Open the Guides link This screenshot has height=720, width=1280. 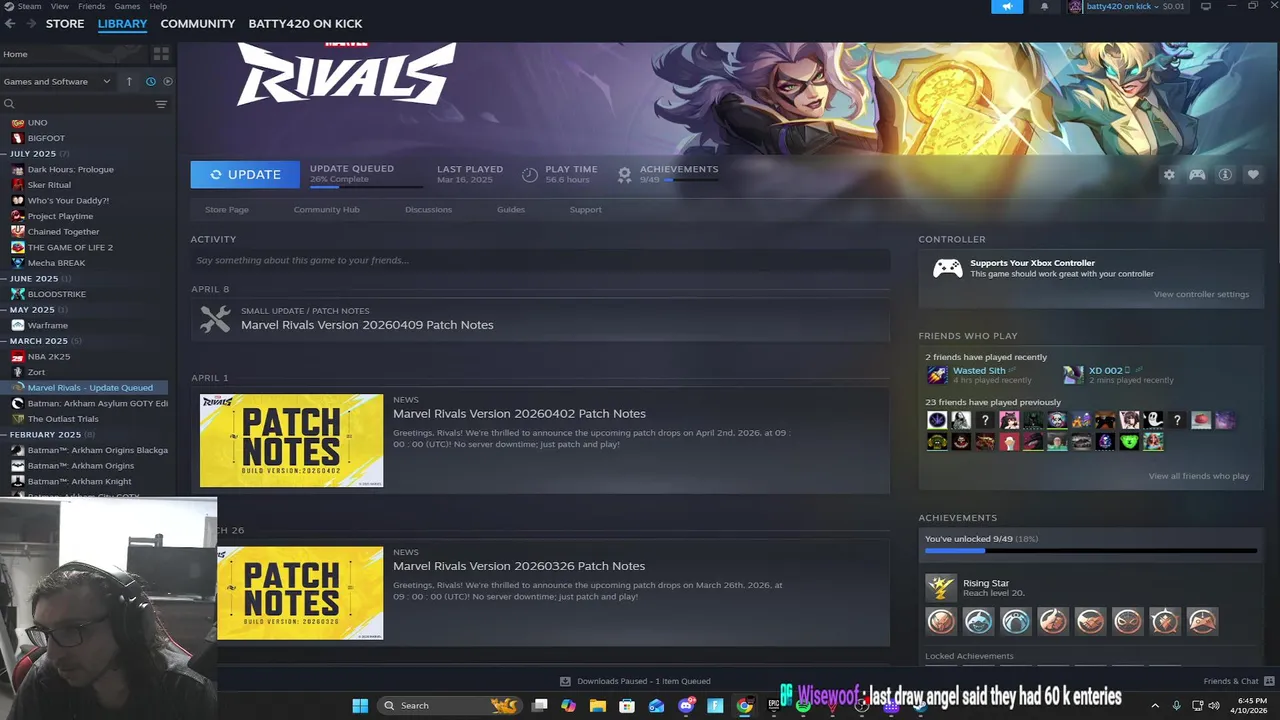(x=511, y=209)
